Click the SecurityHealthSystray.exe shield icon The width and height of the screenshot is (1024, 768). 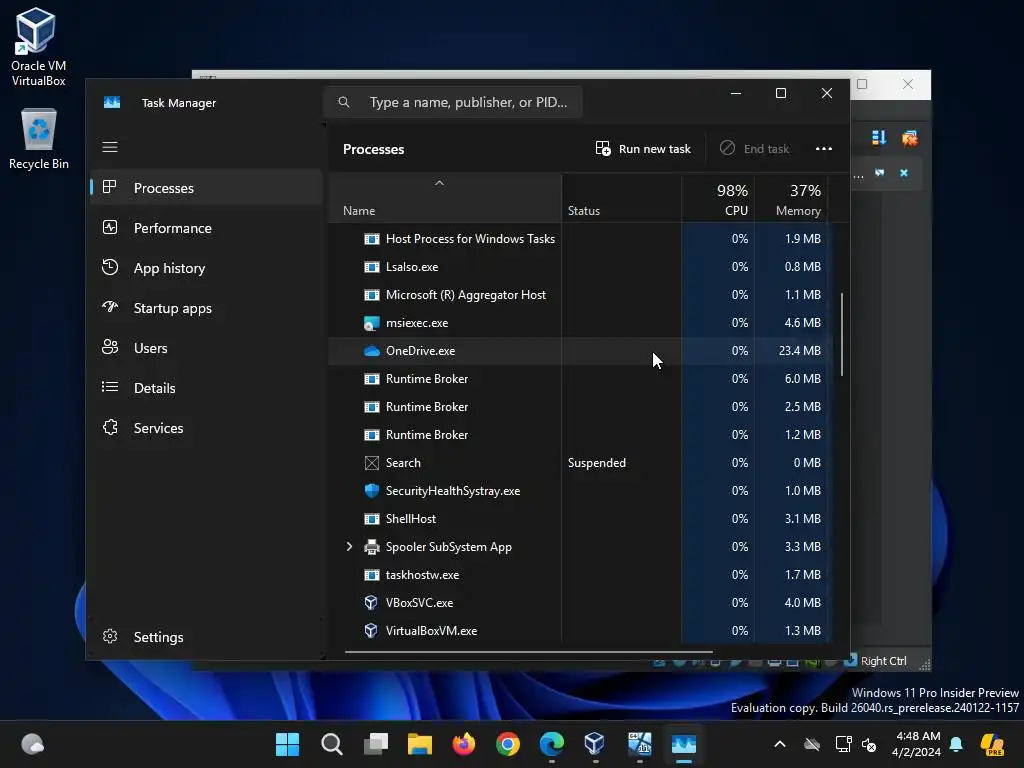pos(372,491)
